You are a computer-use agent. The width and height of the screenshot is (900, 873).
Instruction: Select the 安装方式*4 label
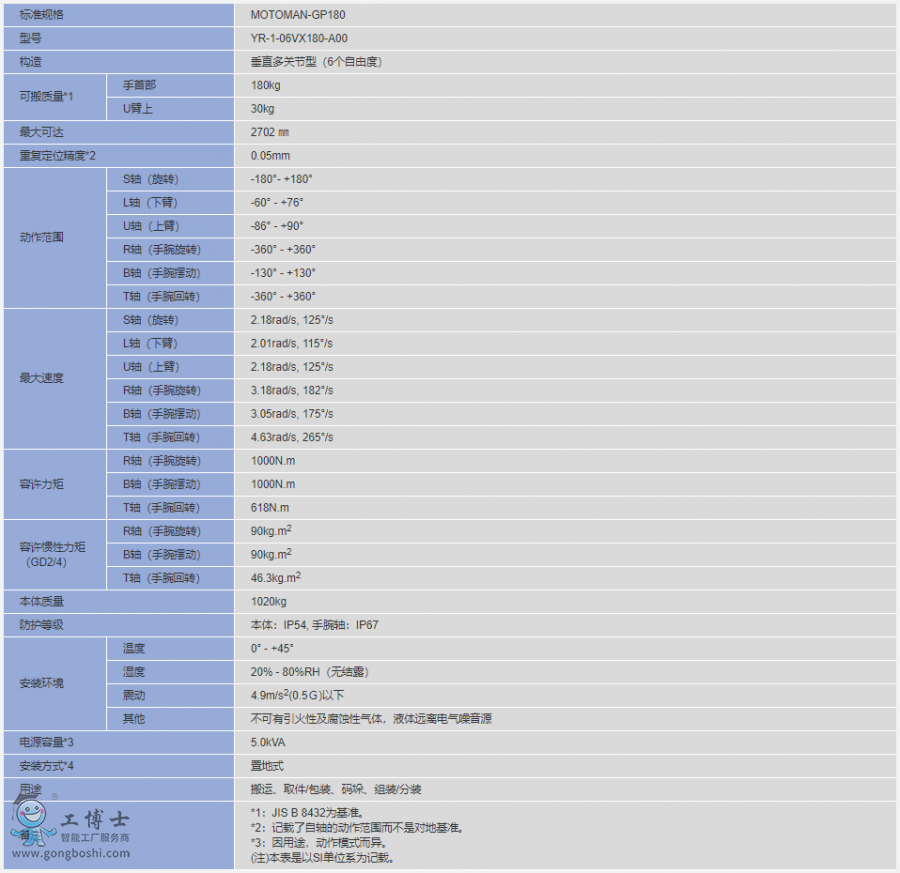[x=46, y=766]
